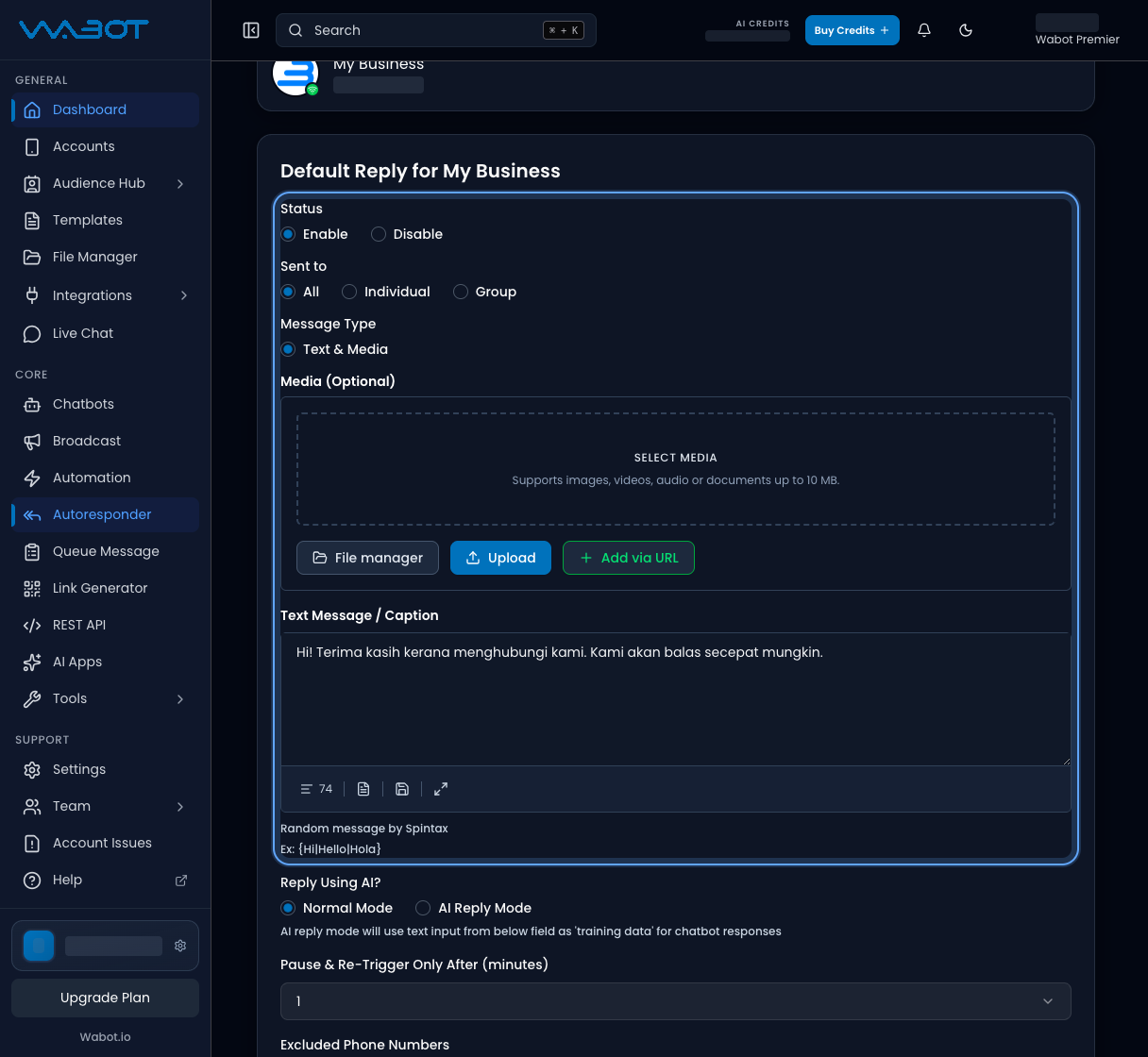Open Settings in the sidebar
1148x1057 pixels.
(x=105, y=770)
